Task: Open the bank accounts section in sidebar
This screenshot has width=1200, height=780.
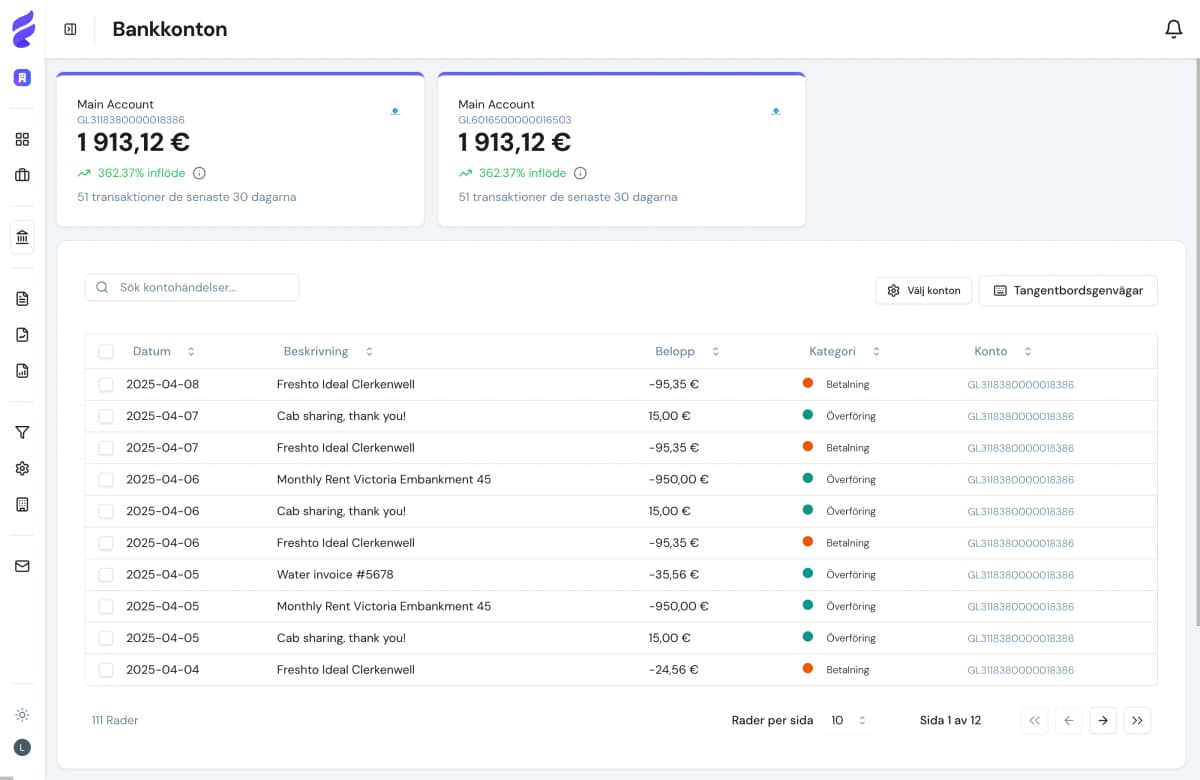Action: (21, 237)
